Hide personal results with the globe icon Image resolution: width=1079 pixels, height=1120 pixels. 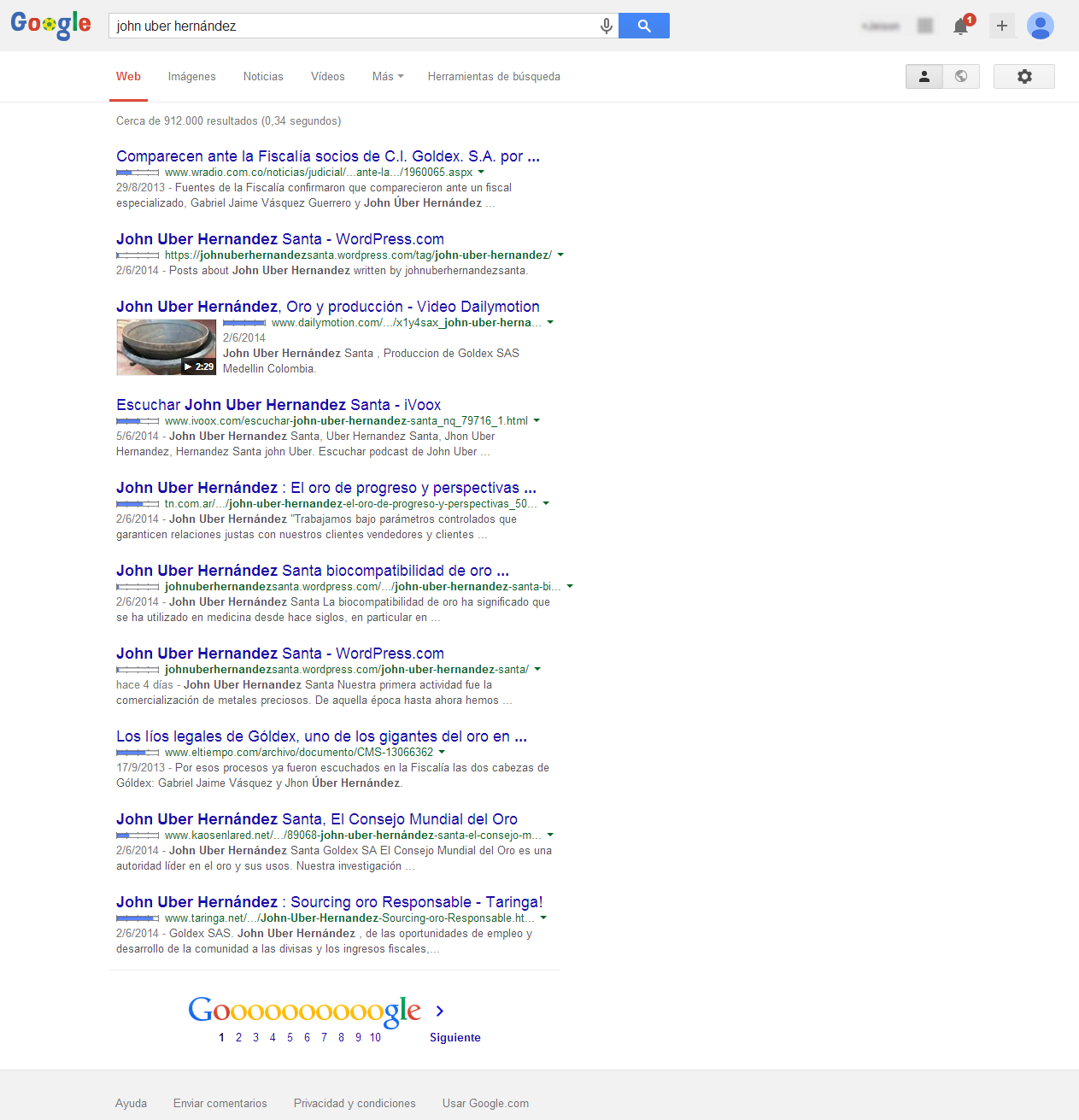[x=961, y=76]
